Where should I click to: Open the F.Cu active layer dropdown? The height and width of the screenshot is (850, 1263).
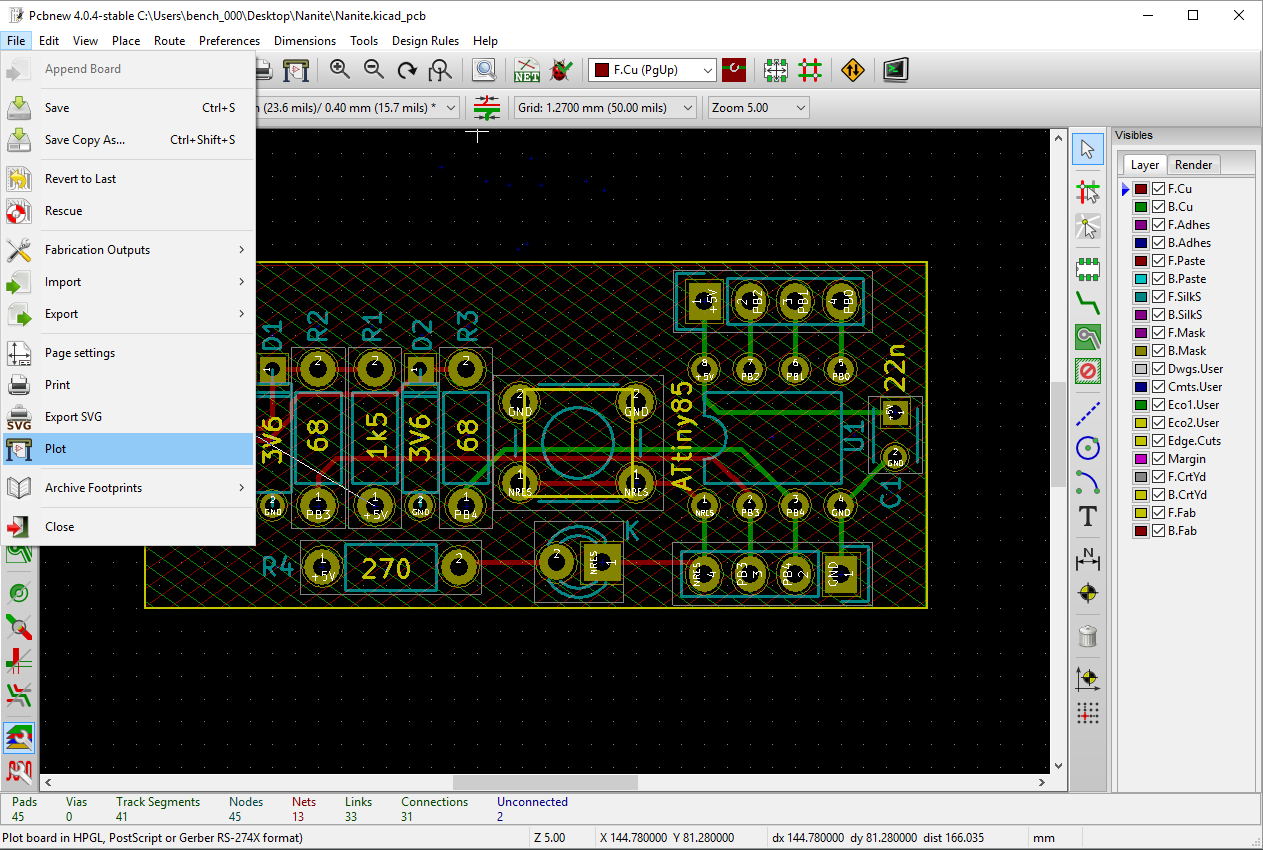tap(653, 70)
